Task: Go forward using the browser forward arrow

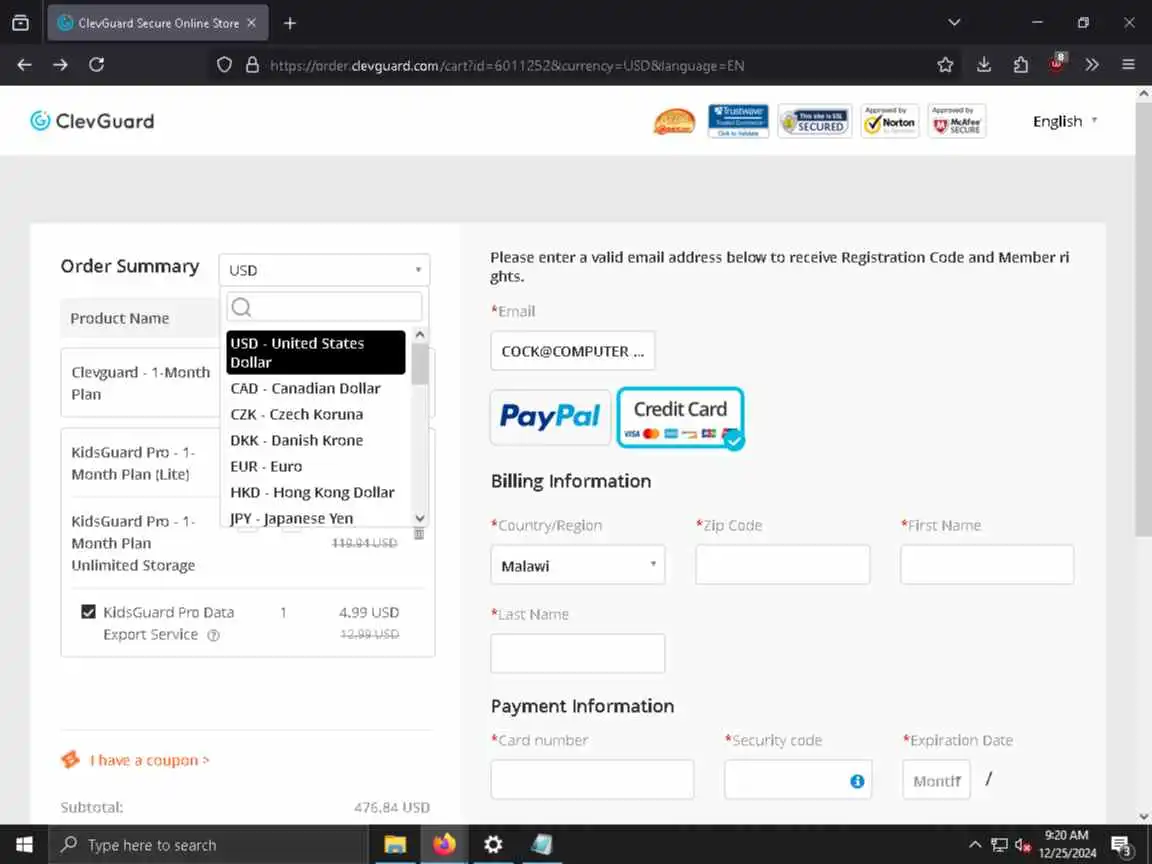Action: pos(60,65)
